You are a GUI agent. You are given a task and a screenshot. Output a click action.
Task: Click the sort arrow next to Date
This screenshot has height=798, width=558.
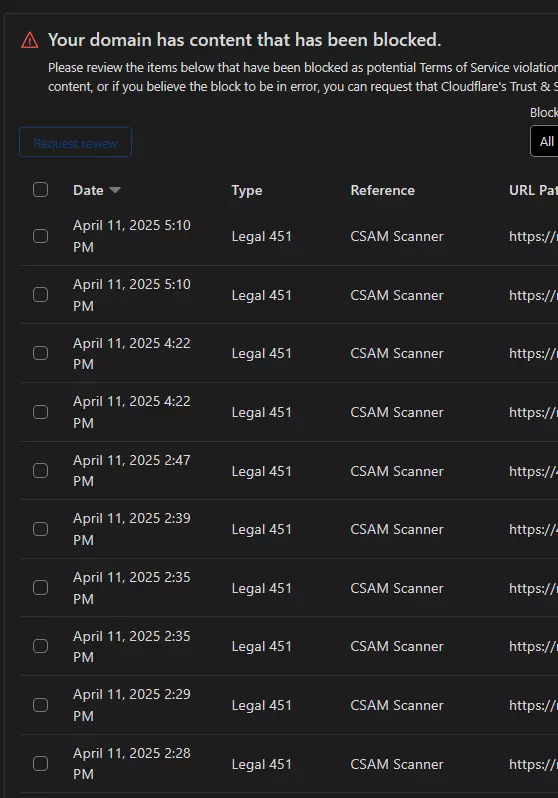[115, 190]
